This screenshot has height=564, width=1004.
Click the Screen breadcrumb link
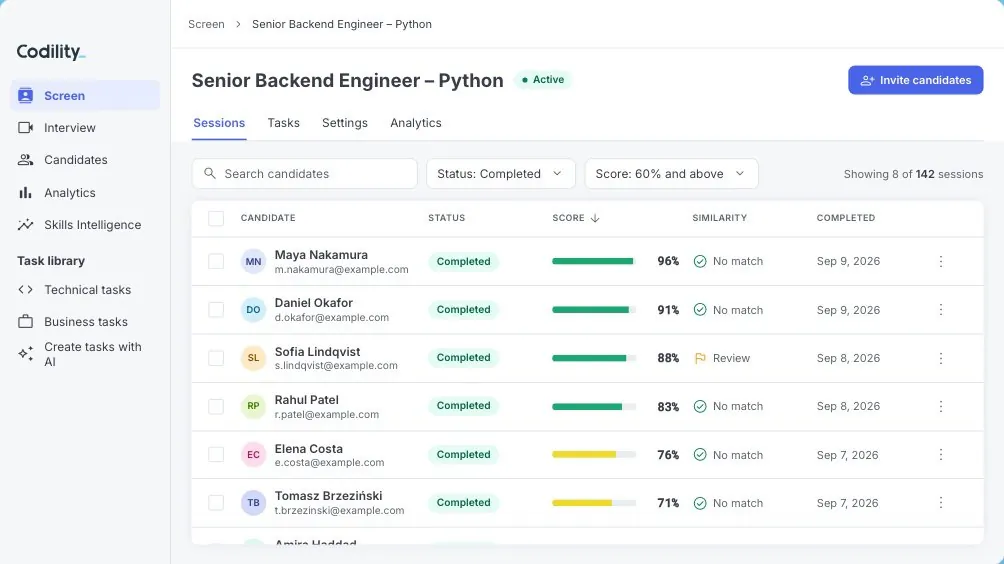(206, 24)
